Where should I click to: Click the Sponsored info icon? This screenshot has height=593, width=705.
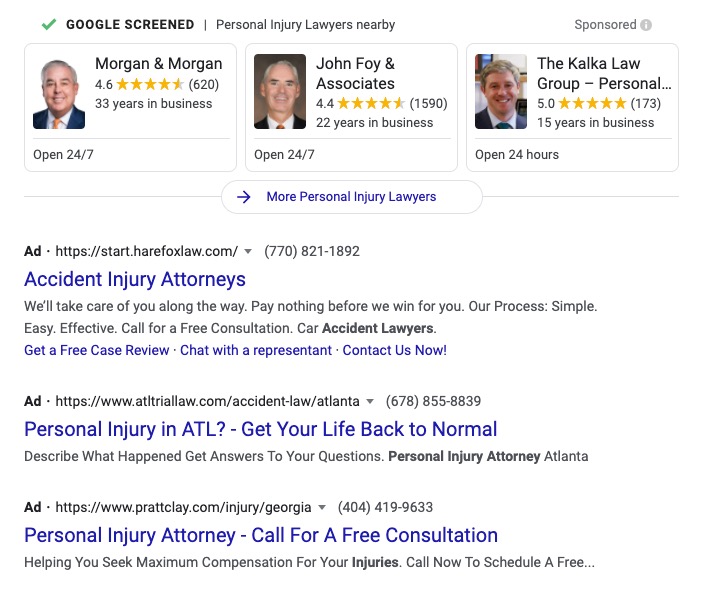[646, 25]
